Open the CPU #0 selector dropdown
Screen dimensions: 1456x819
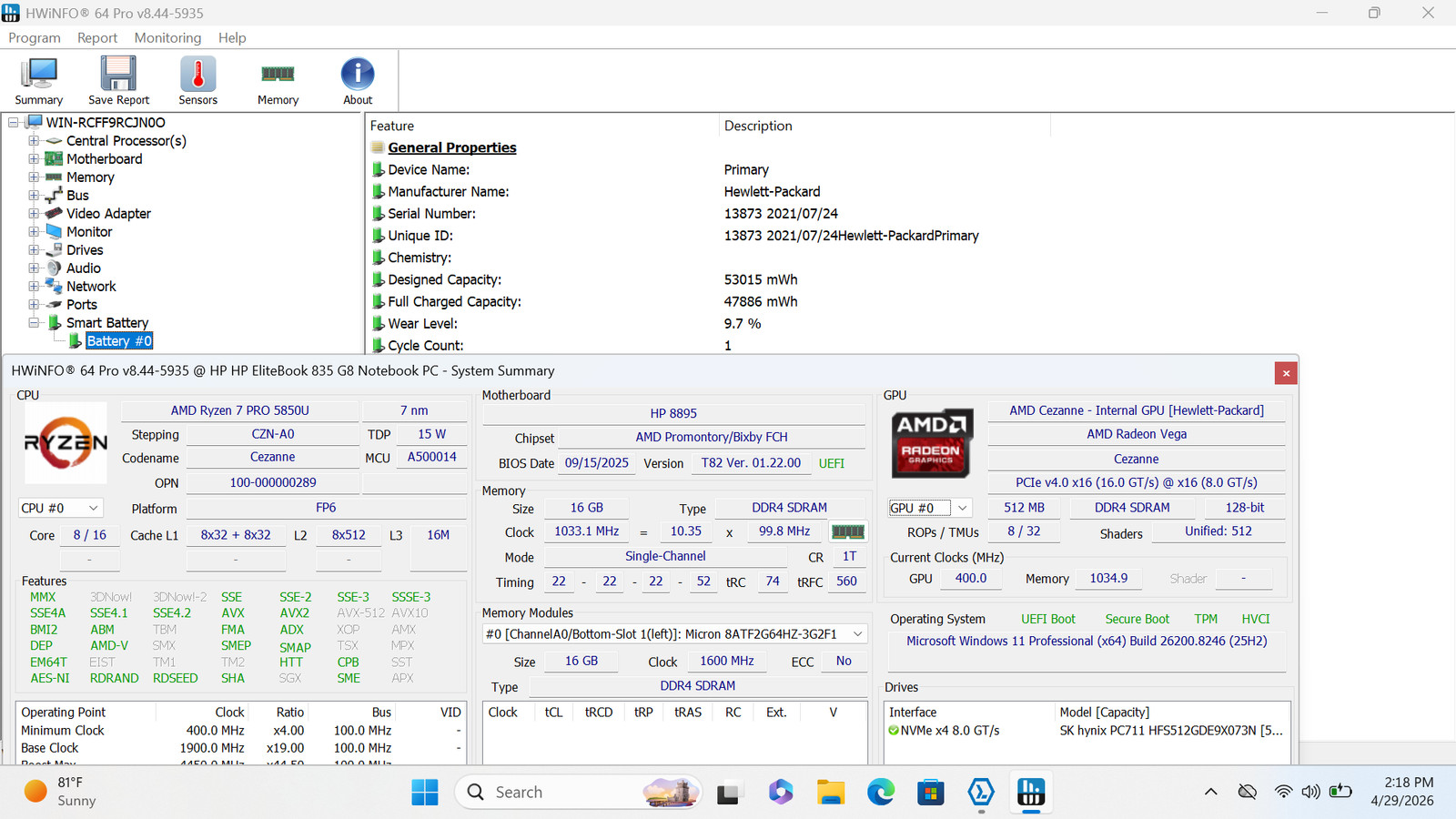tap(61, 508)
